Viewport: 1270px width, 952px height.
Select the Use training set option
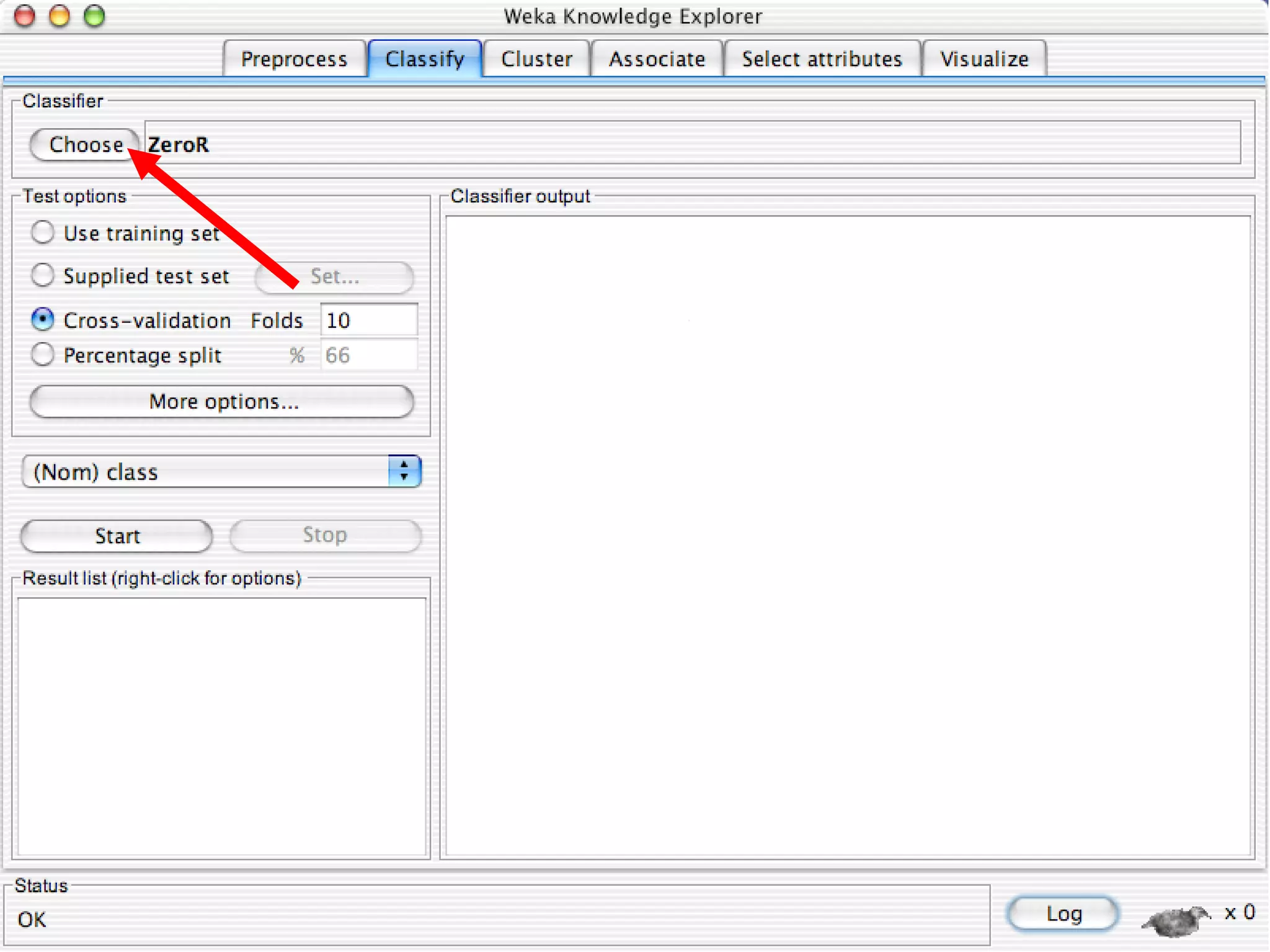[x=43, y=232]
